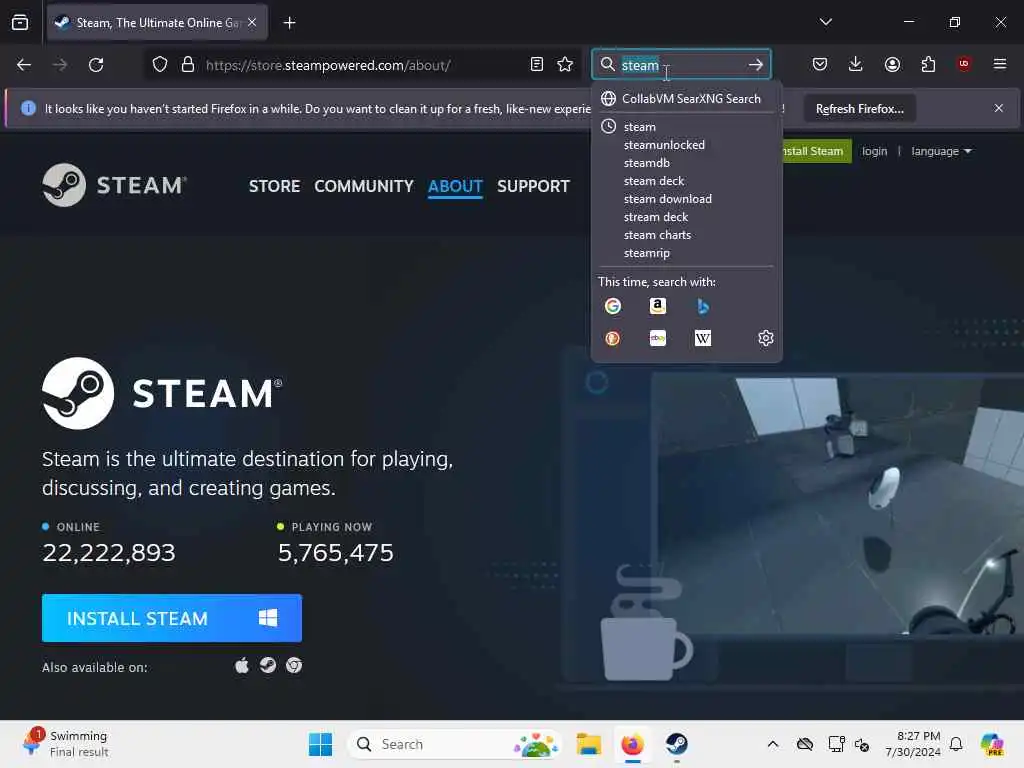Click the search go arrow

click(x=756, y=65)
